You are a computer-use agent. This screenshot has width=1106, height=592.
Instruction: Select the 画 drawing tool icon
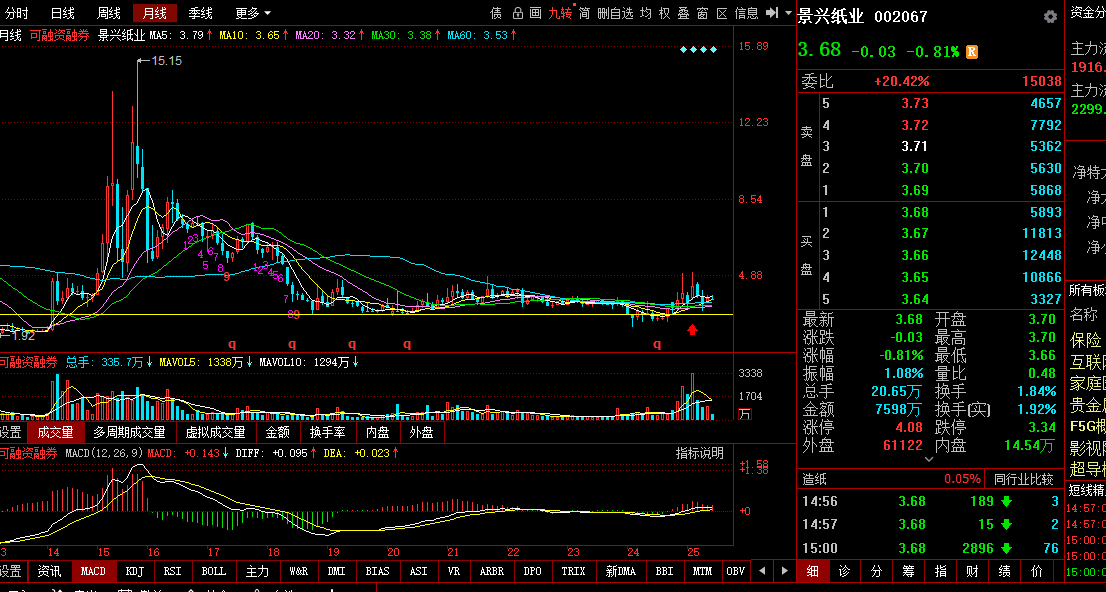(535, 13)
